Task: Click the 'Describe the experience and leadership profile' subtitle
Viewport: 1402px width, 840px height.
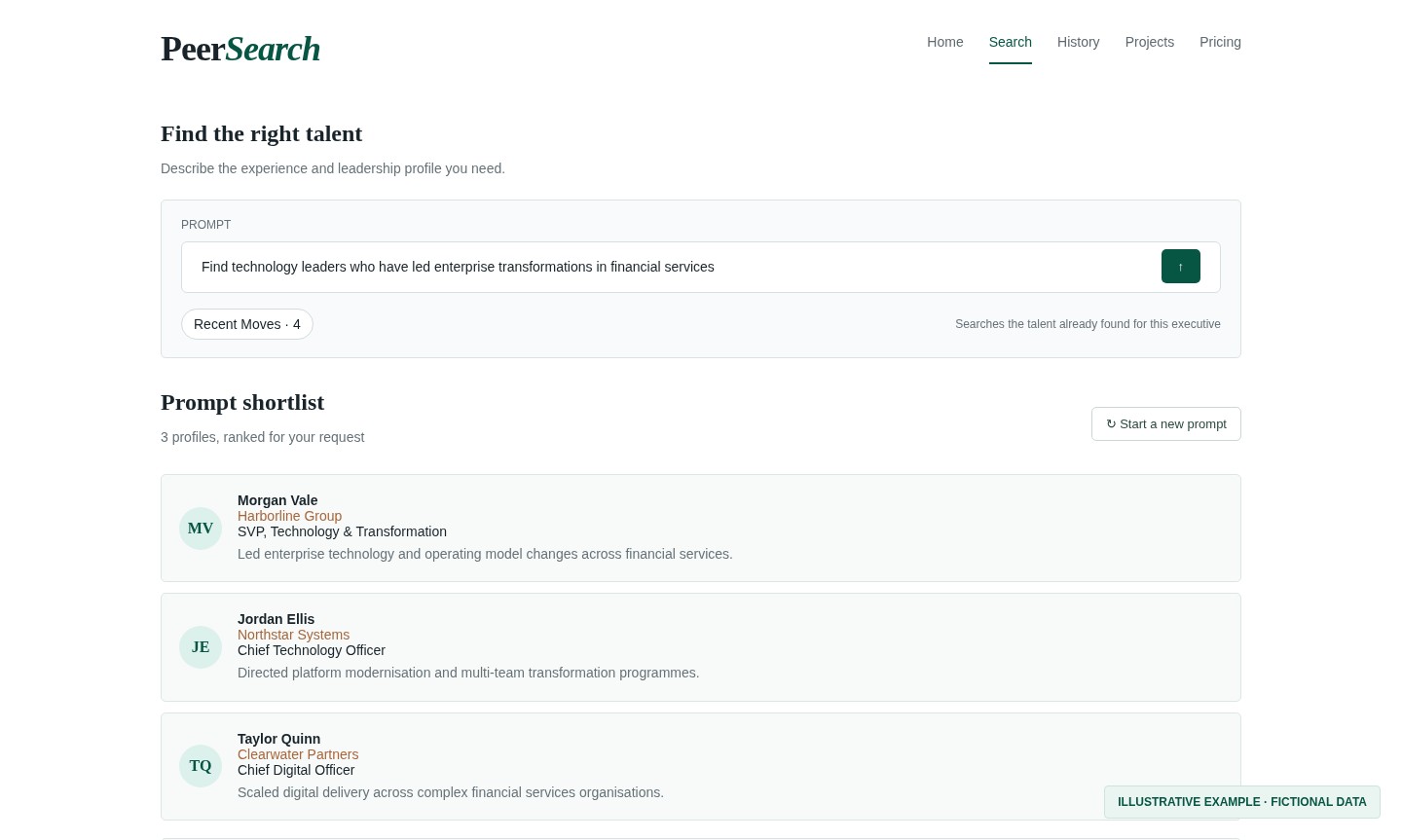Action: point(333,168)
